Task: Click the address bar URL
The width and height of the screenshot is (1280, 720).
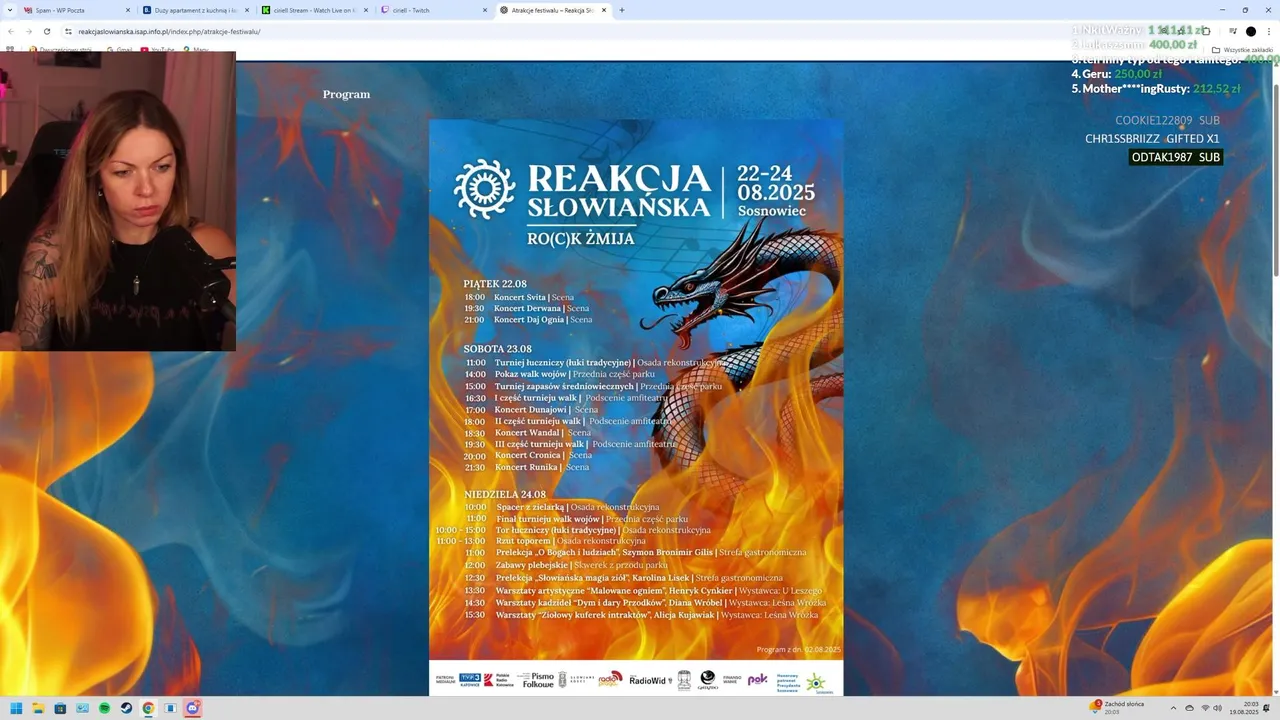Action: tap(169, 31)
